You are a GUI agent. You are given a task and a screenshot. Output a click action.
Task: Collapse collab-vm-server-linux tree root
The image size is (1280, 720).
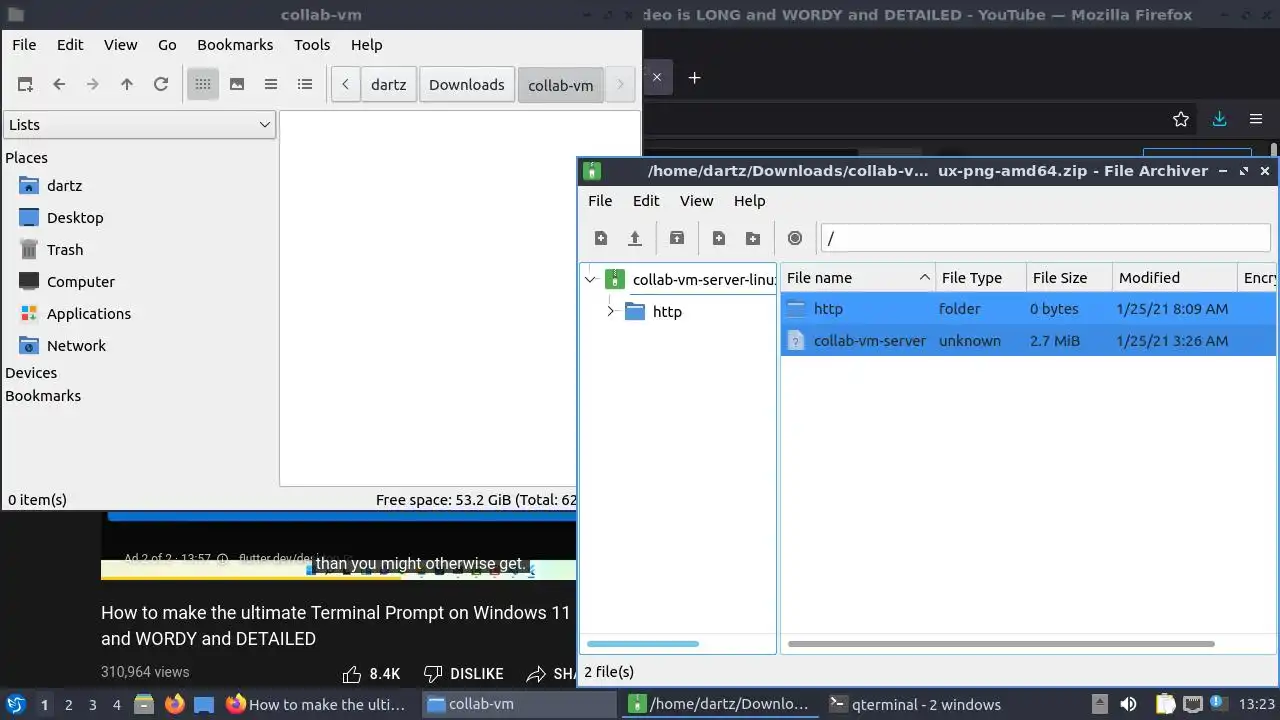tap(590, 280)
